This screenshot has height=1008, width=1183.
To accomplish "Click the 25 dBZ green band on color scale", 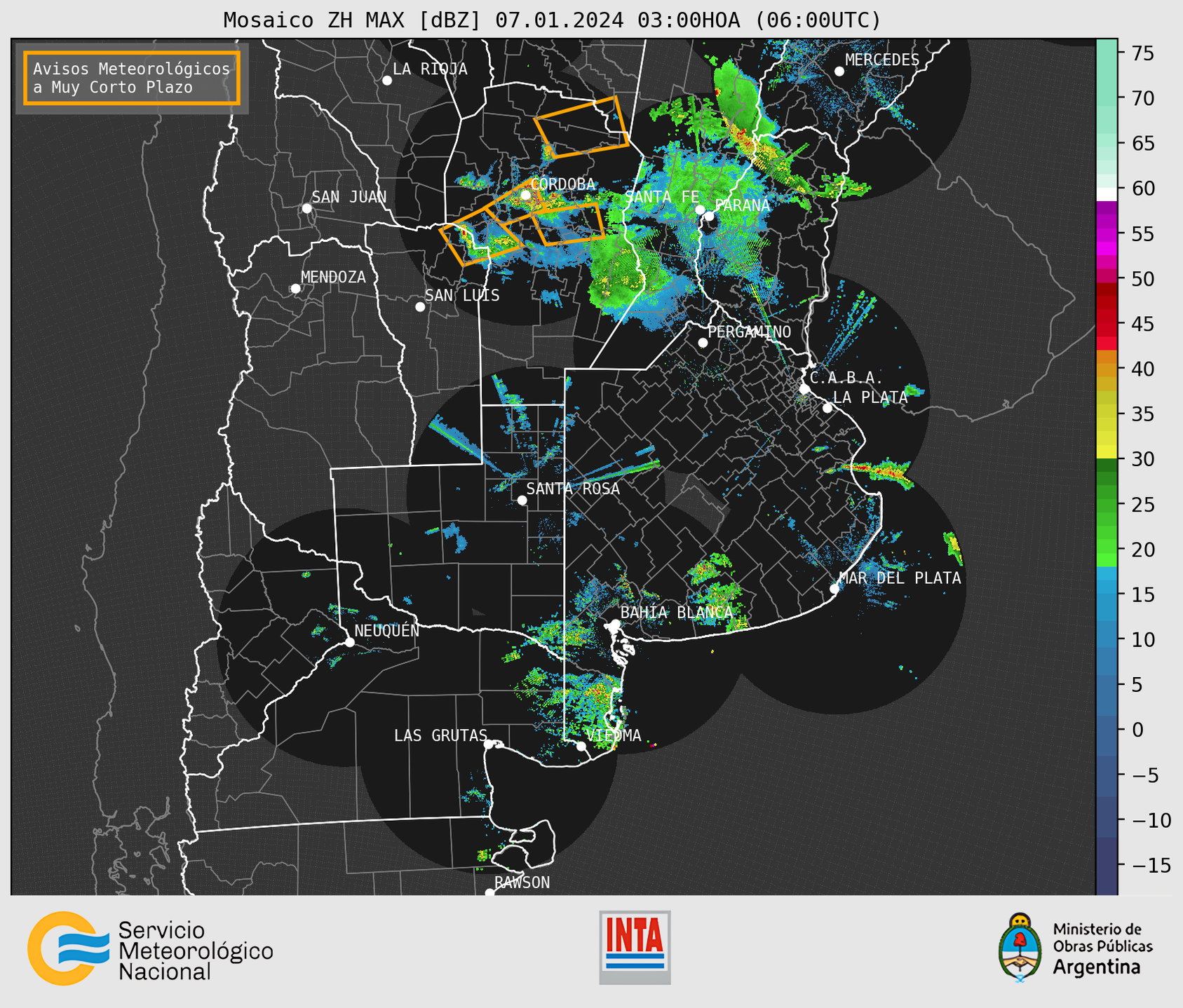I will click(1107, 504).
